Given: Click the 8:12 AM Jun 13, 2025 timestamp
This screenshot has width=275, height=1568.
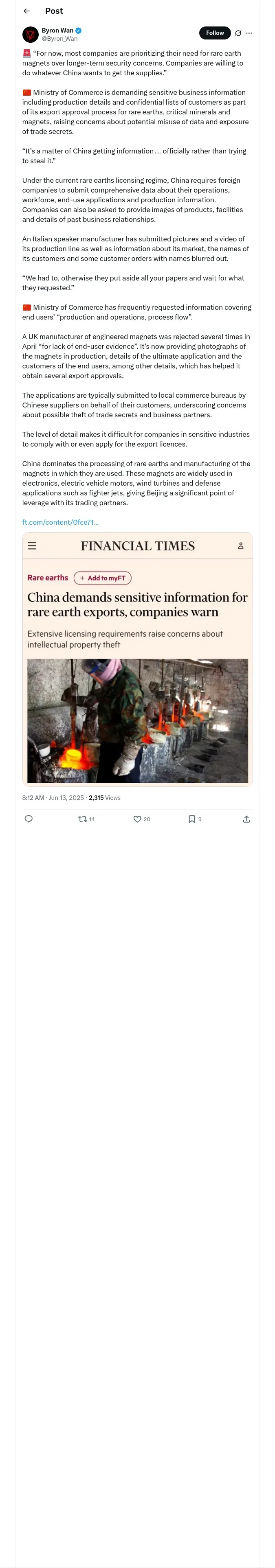Looking at the screenshot, I should click(x=53, y=797).
